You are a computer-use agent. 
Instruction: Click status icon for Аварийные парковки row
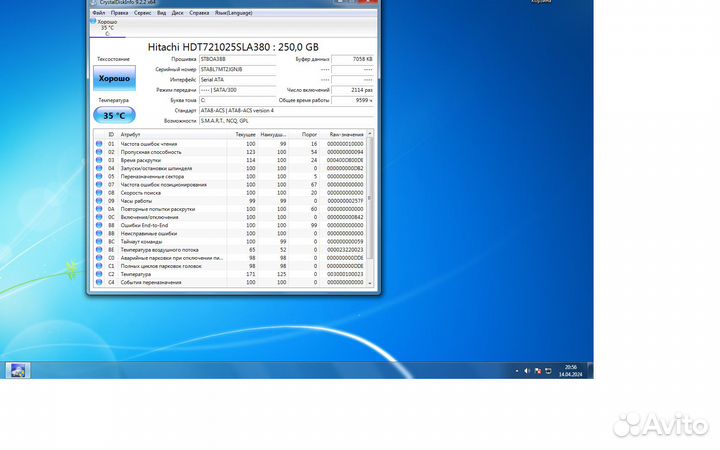[99, 258]
